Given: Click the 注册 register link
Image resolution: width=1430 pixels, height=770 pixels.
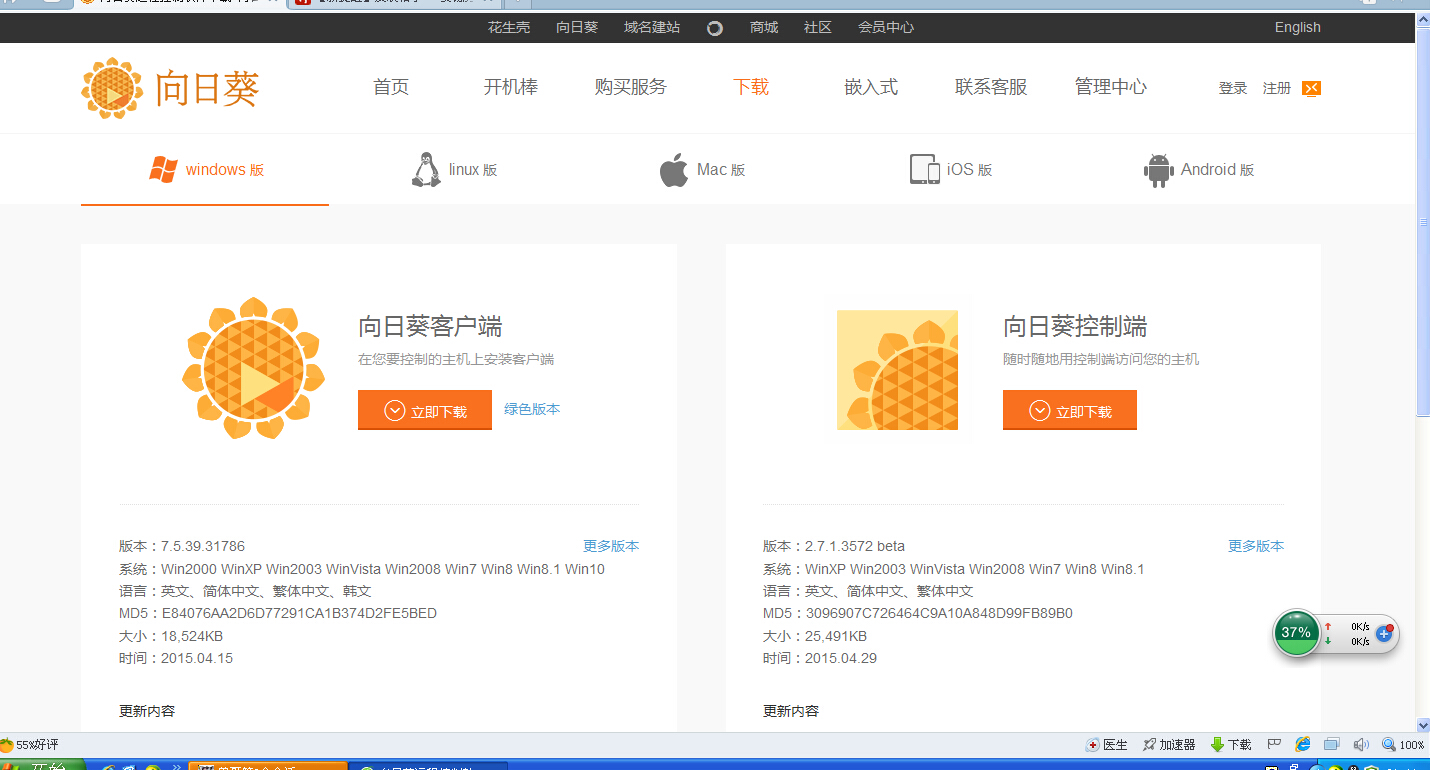Looking at the screenshot, I should pos(1277,88).
